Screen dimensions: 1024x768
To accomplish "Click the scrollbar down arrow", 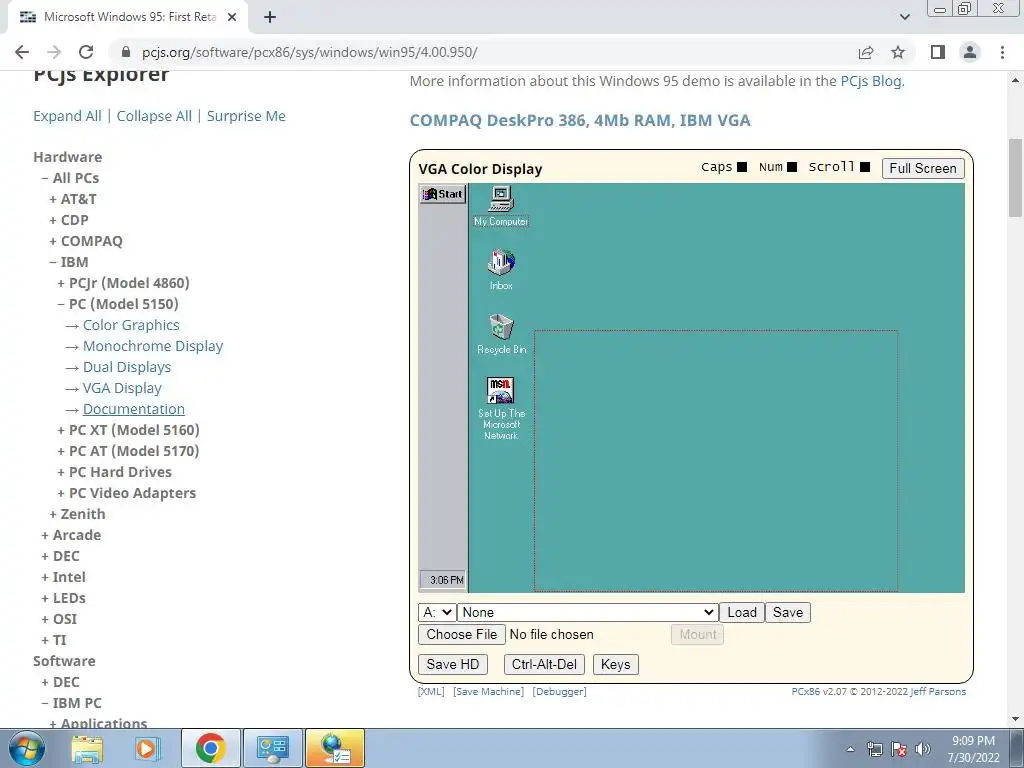I will (x=1015, y=720).
